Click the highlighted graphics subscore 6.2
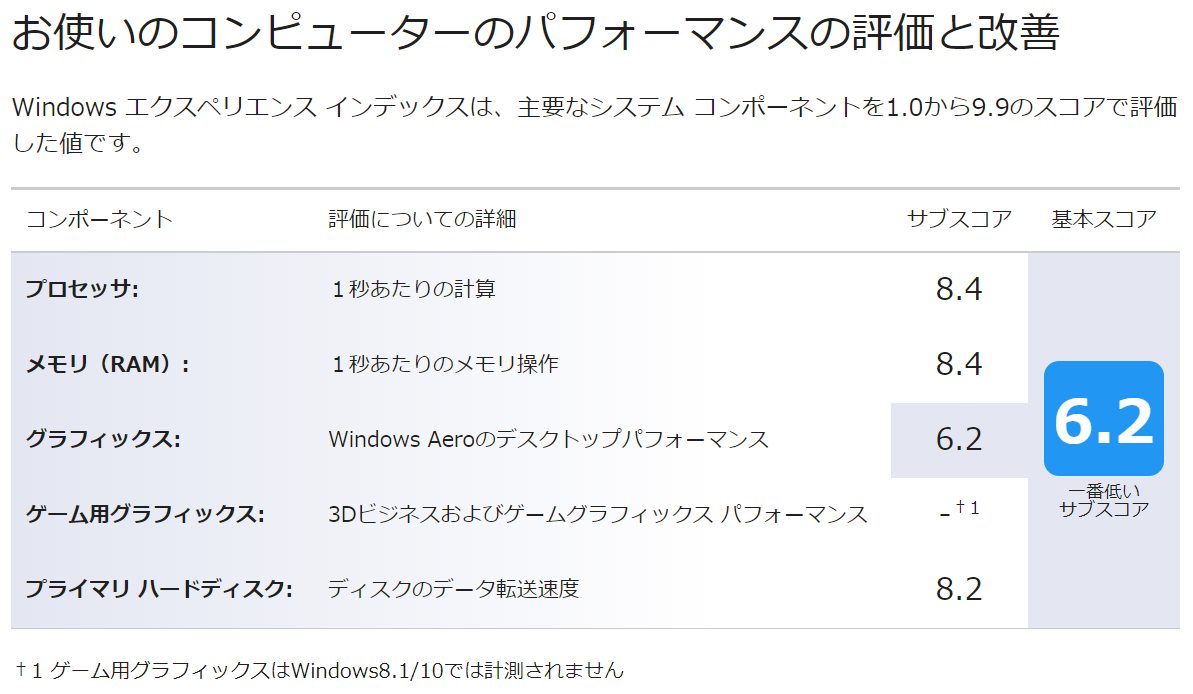 coord(959,439)
